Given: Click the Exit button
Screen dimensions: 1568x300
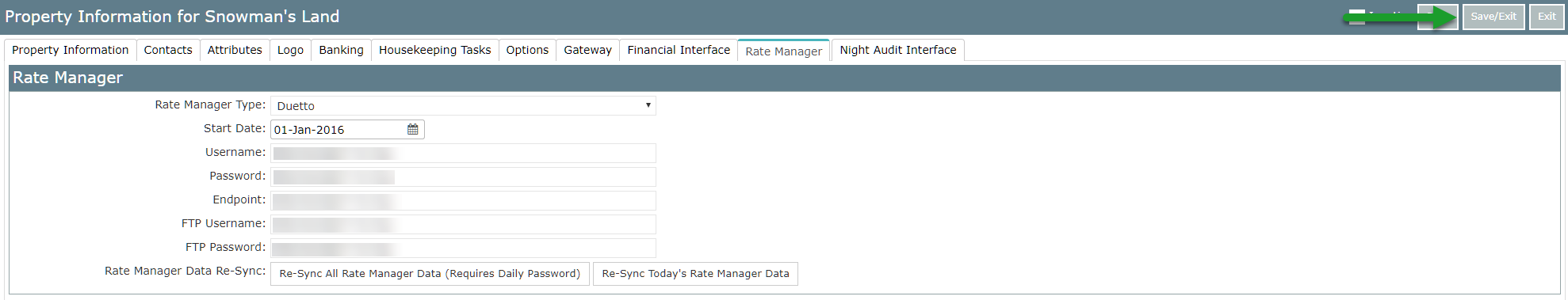Looking at the screenshot, I should coord(1547,17).
